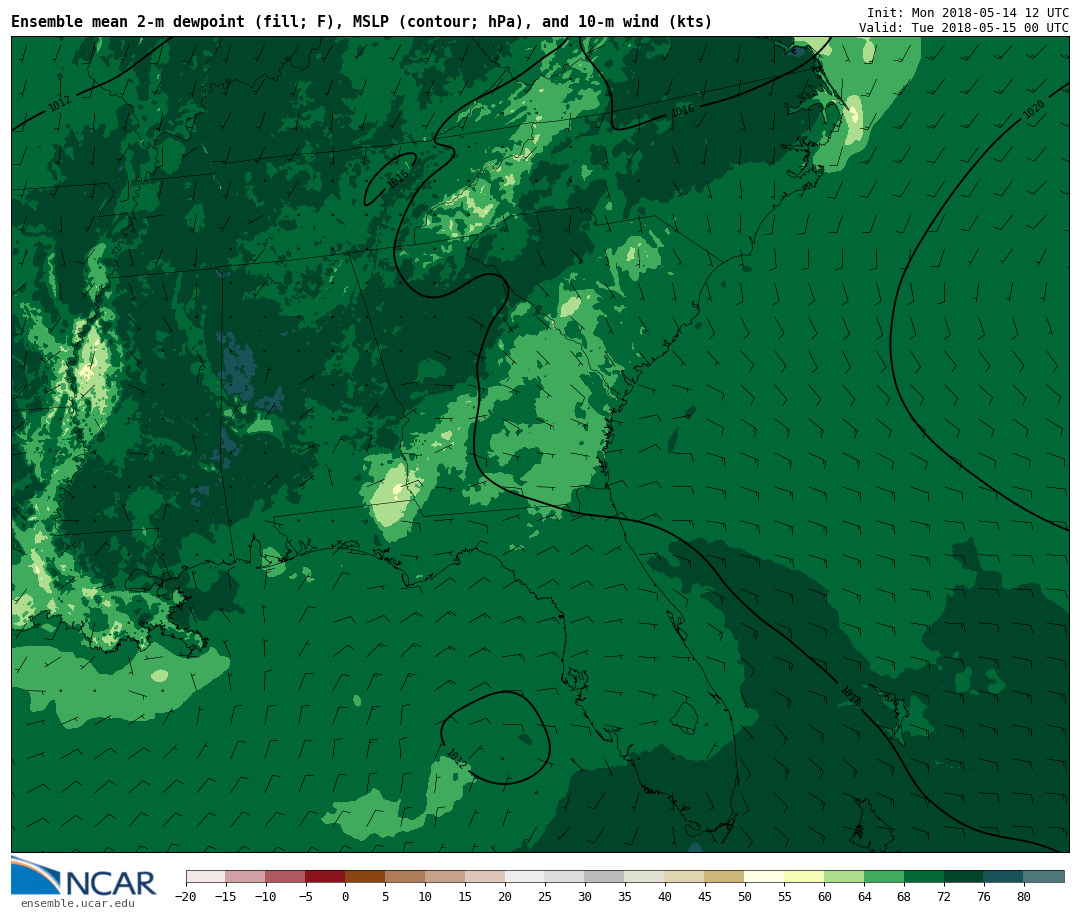Click the 1012 label on the closed Gulf contour
1080x915 pixels.
(457, 759)
